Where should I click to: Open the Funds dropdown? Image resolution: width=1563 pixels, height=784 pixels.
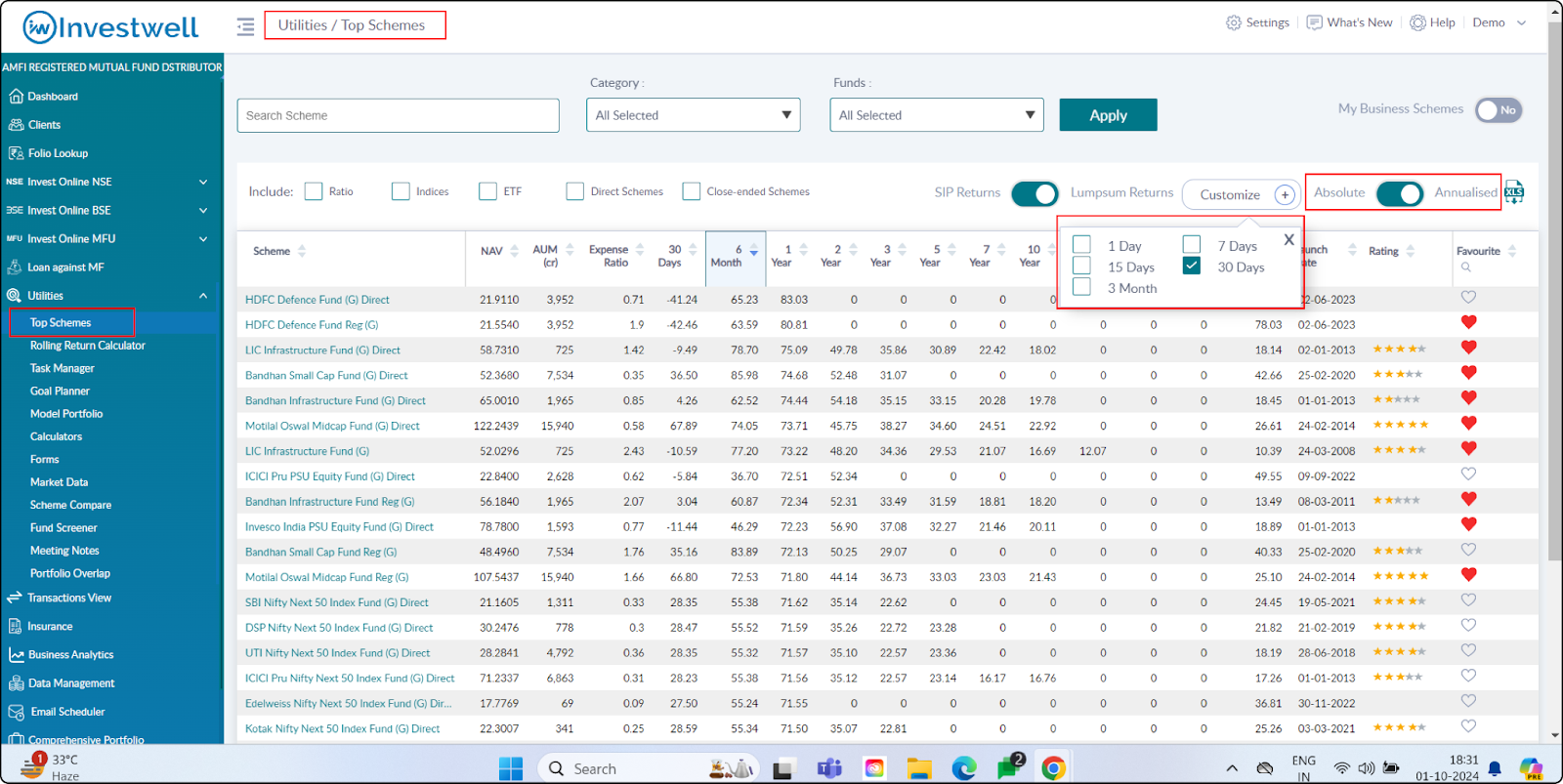click(937, 115)
